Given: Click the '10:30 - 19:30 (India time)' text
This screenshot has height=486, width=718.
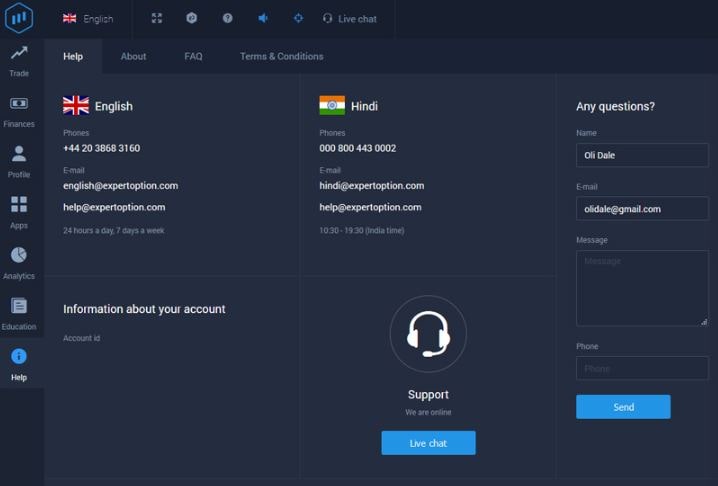Looking at the screenshot, I should 362,230.
